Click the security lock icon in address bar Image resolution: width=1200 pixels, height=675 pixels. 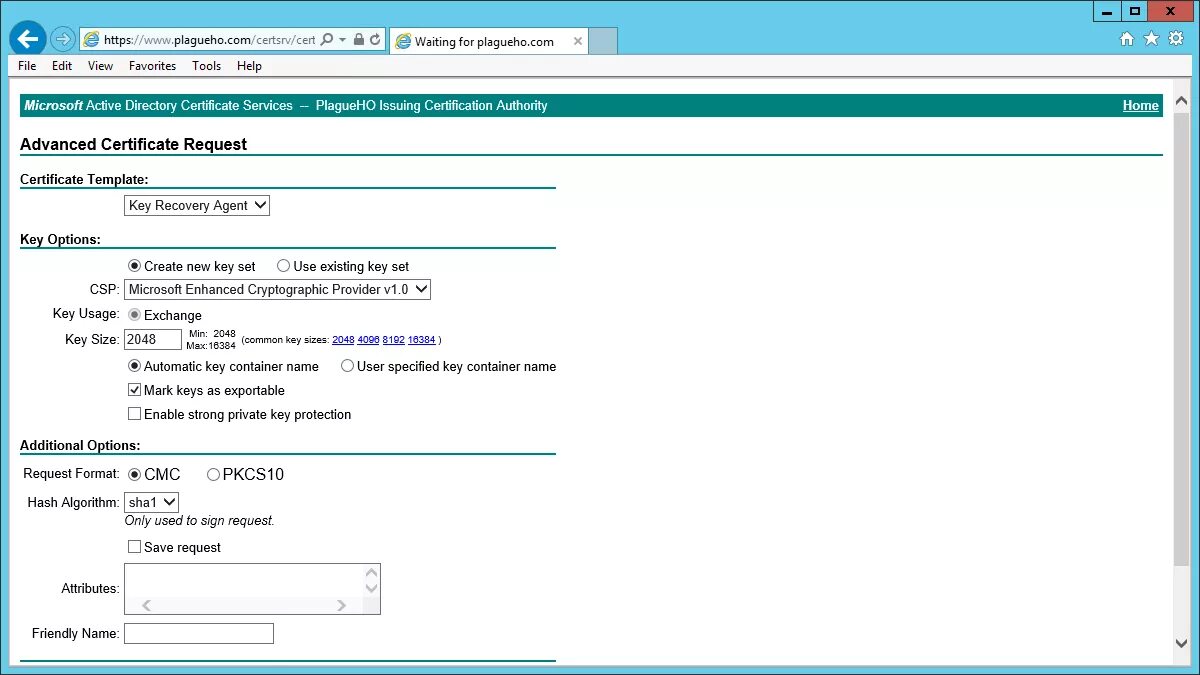pos(359,40)
